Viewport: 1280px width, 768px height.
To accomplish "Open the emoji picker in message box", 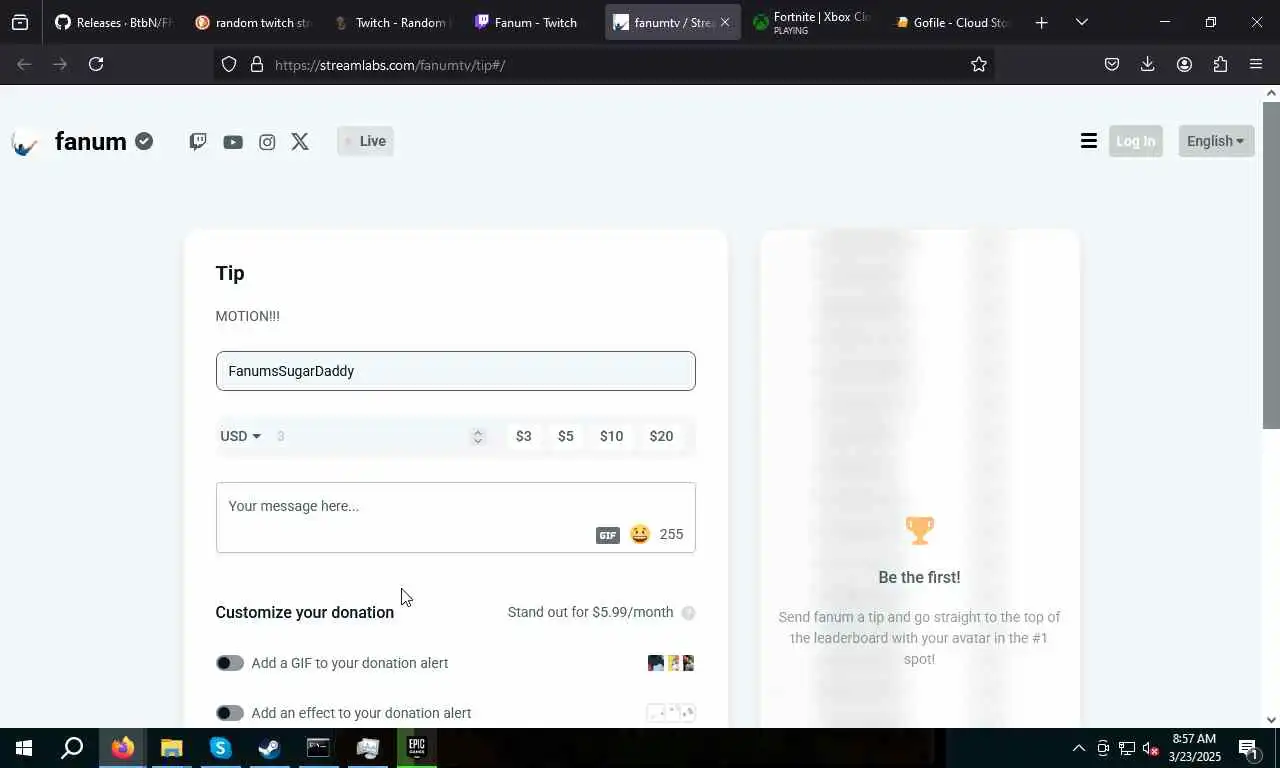I will [640, 534].
